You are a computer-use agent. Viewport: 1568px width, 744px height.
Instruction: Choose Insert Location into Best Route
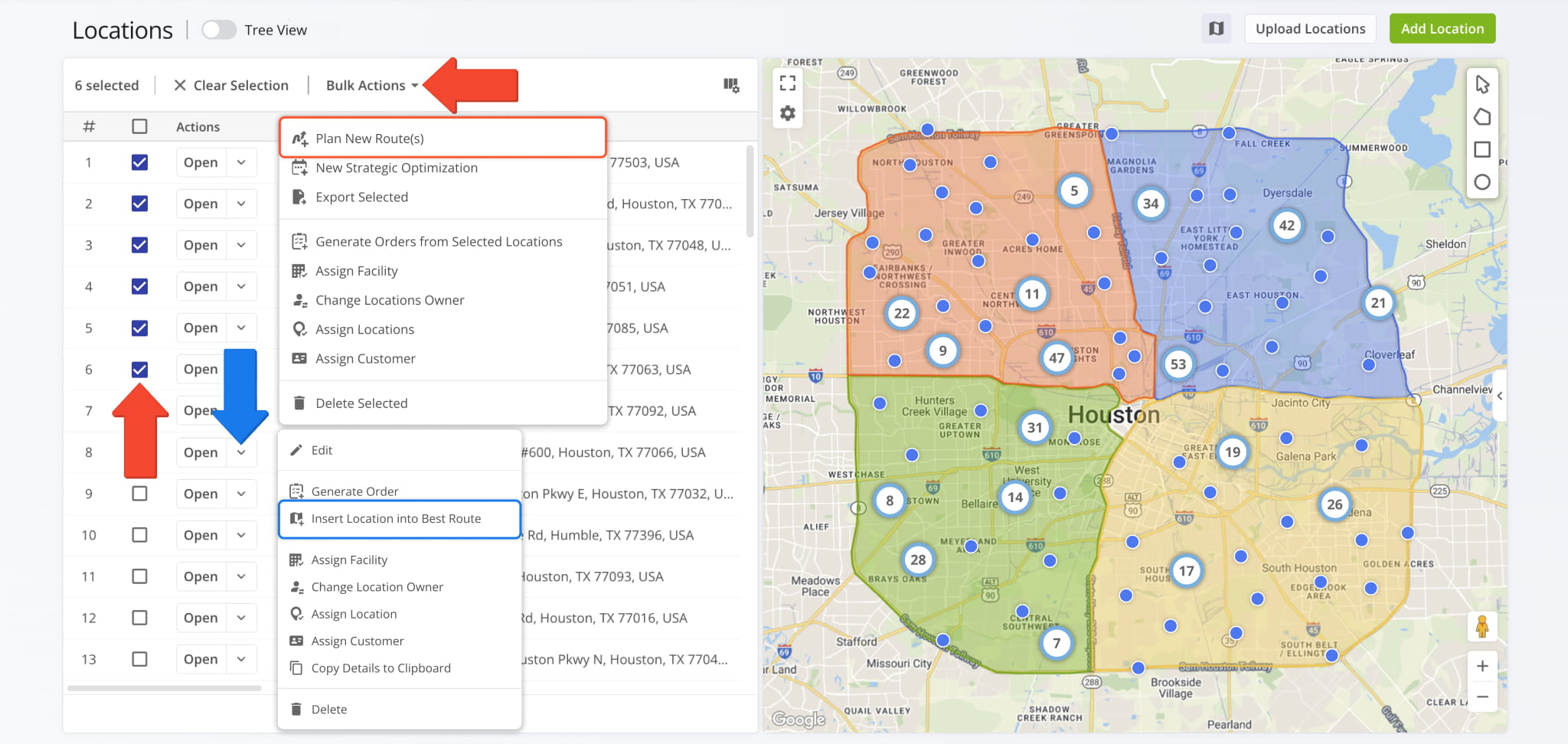click(x=400, y=519)
